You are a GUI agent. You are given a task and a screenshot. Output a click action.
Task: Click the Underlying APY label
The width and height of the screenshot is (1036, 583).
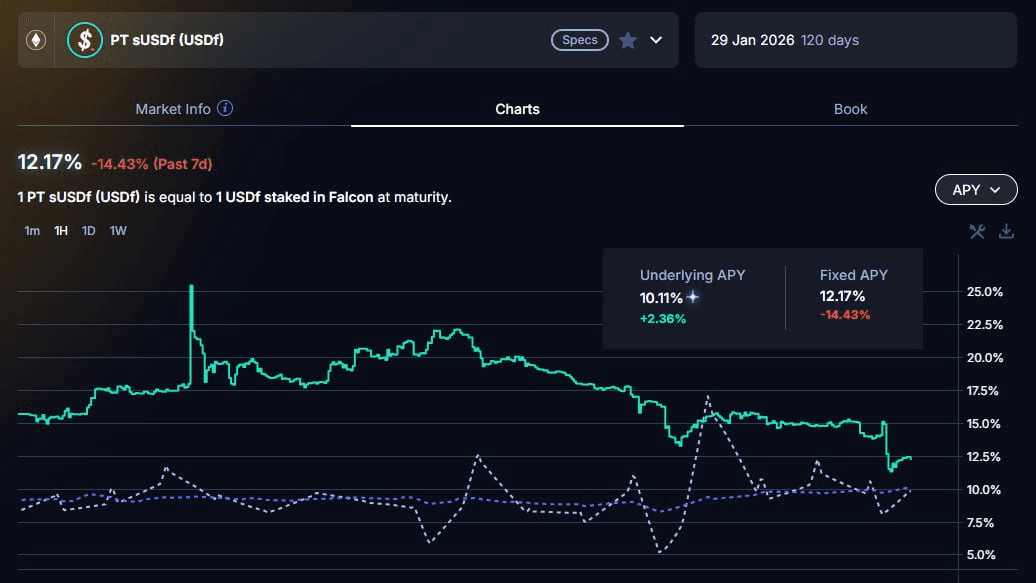(x=692, y=275)
